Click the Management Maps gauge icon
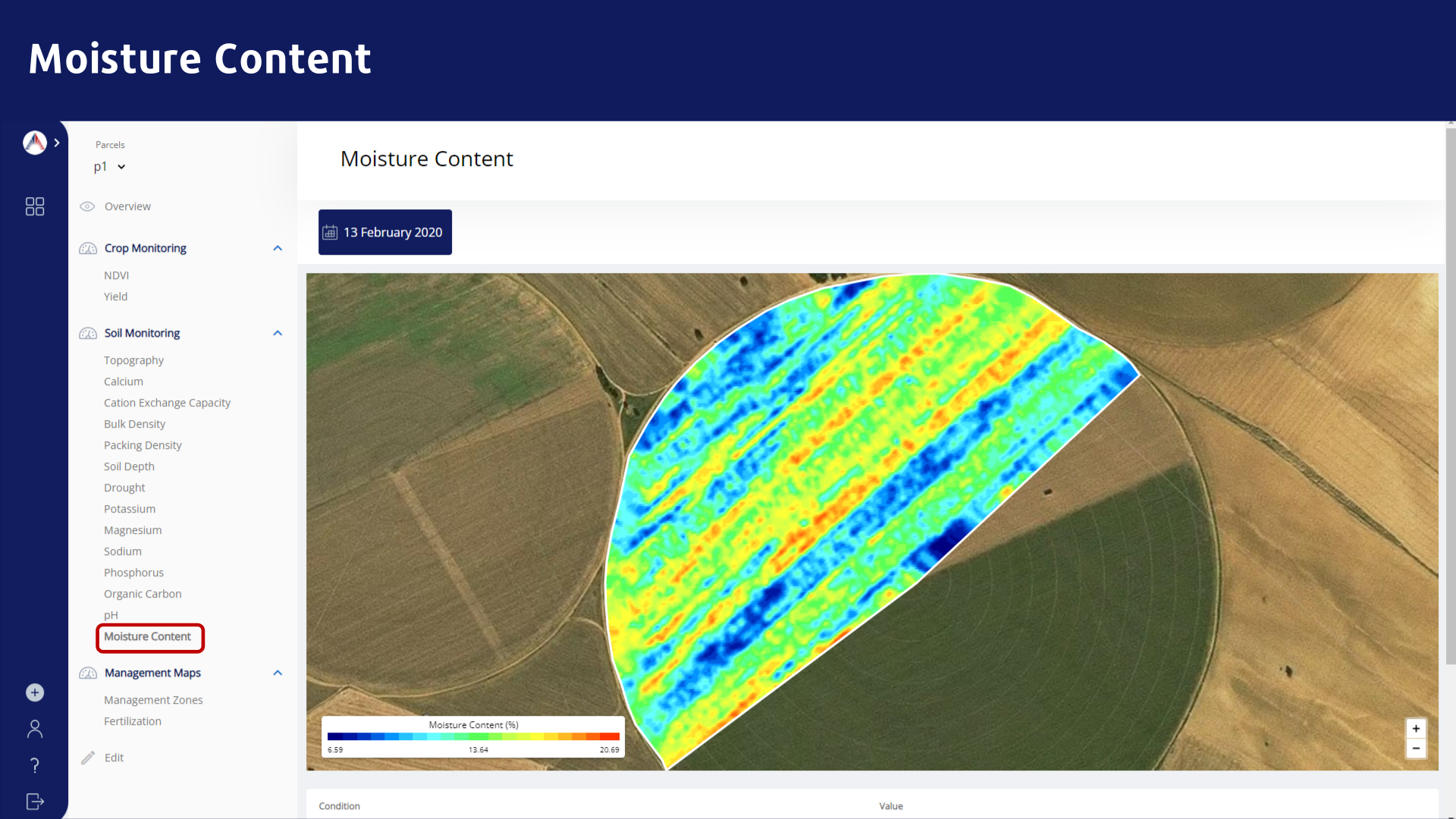Viewport: 1456px width, 819px height. (88, 673)
